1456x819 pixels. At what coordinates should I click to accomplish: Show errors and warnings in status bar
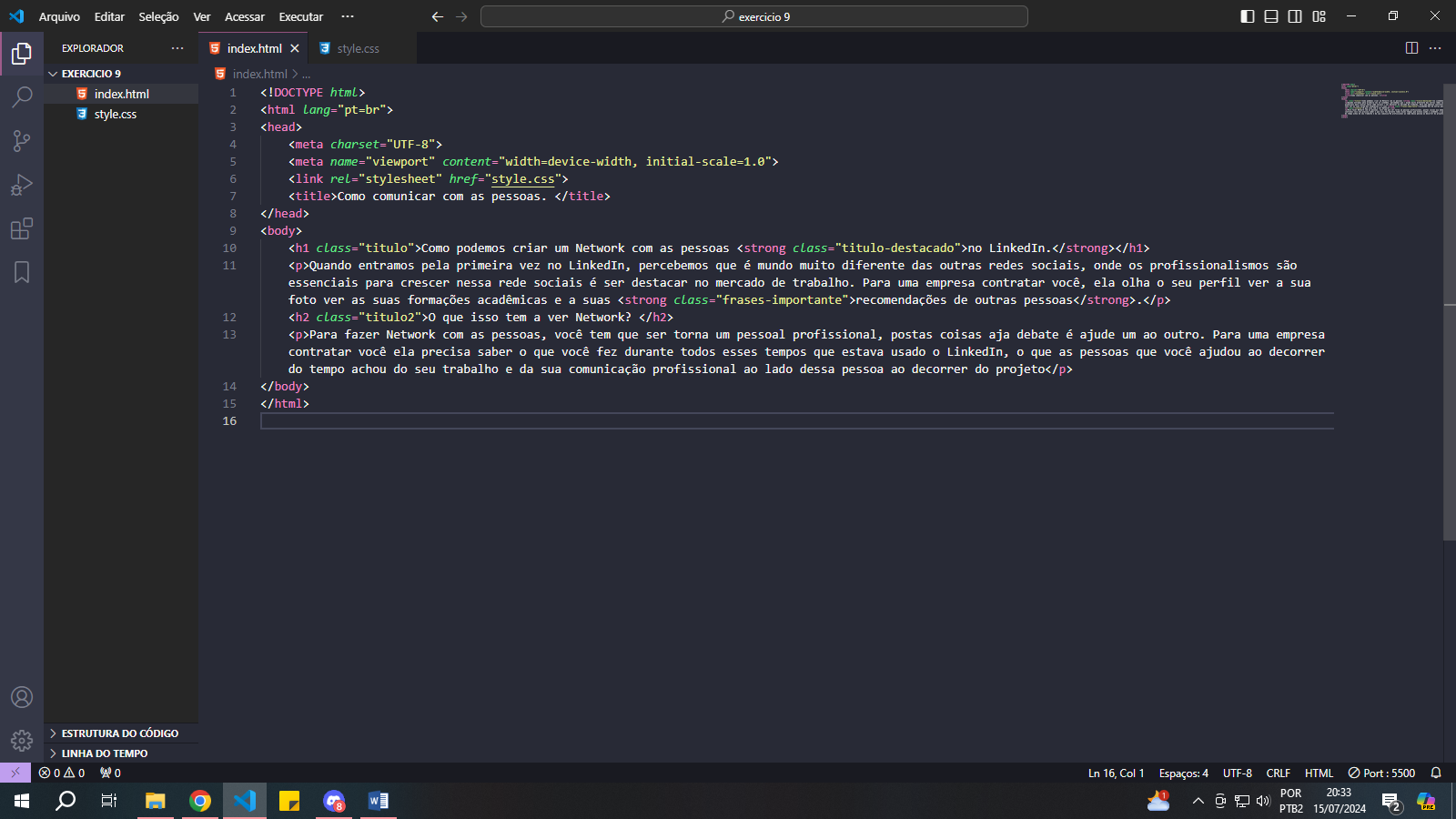62,773
